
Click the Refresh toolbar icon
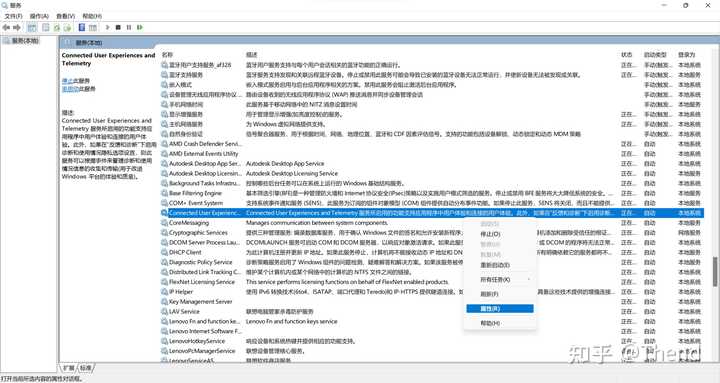[x=57, y=28]
